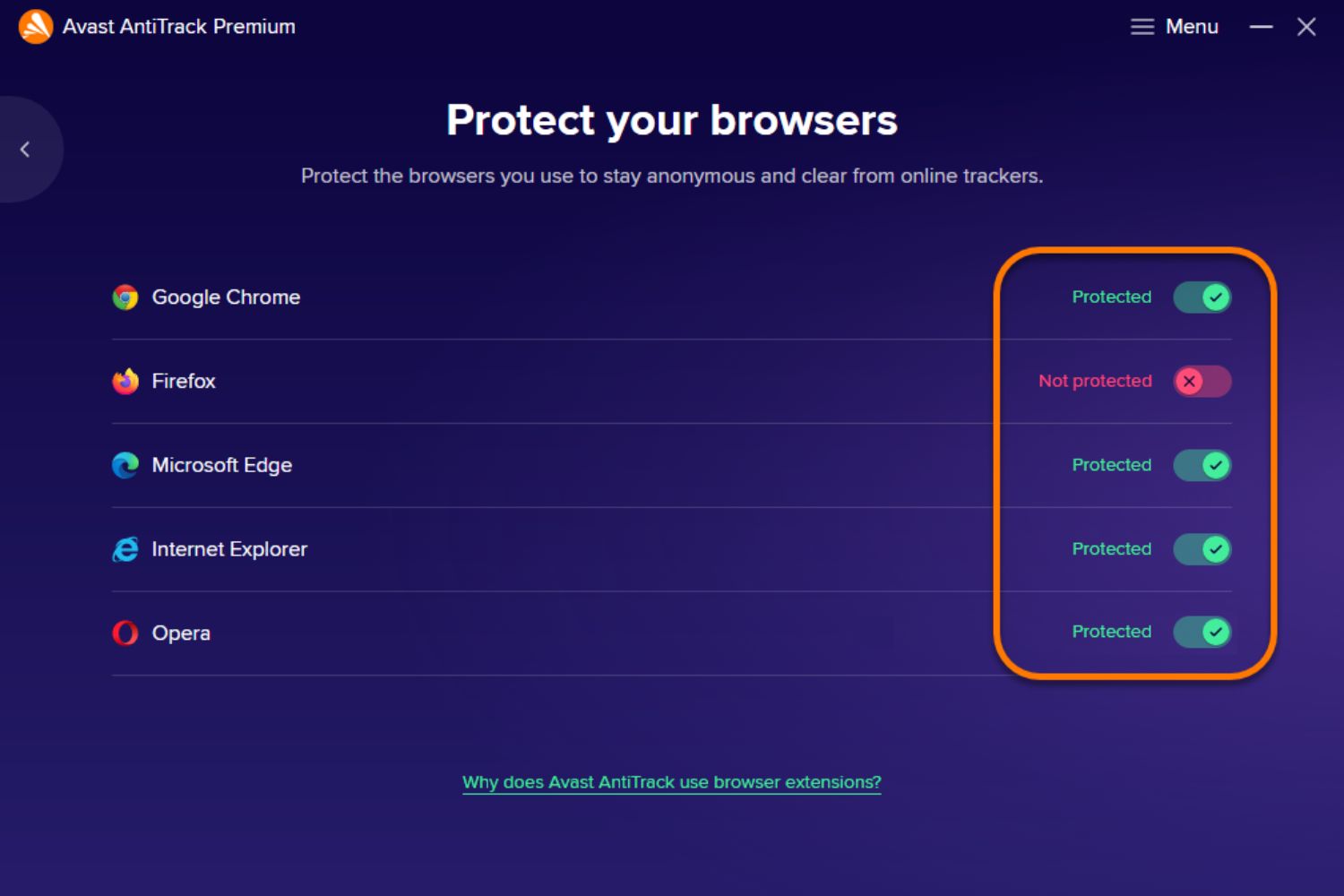Collapse the panel with the back chevron

tap(25, 149)
